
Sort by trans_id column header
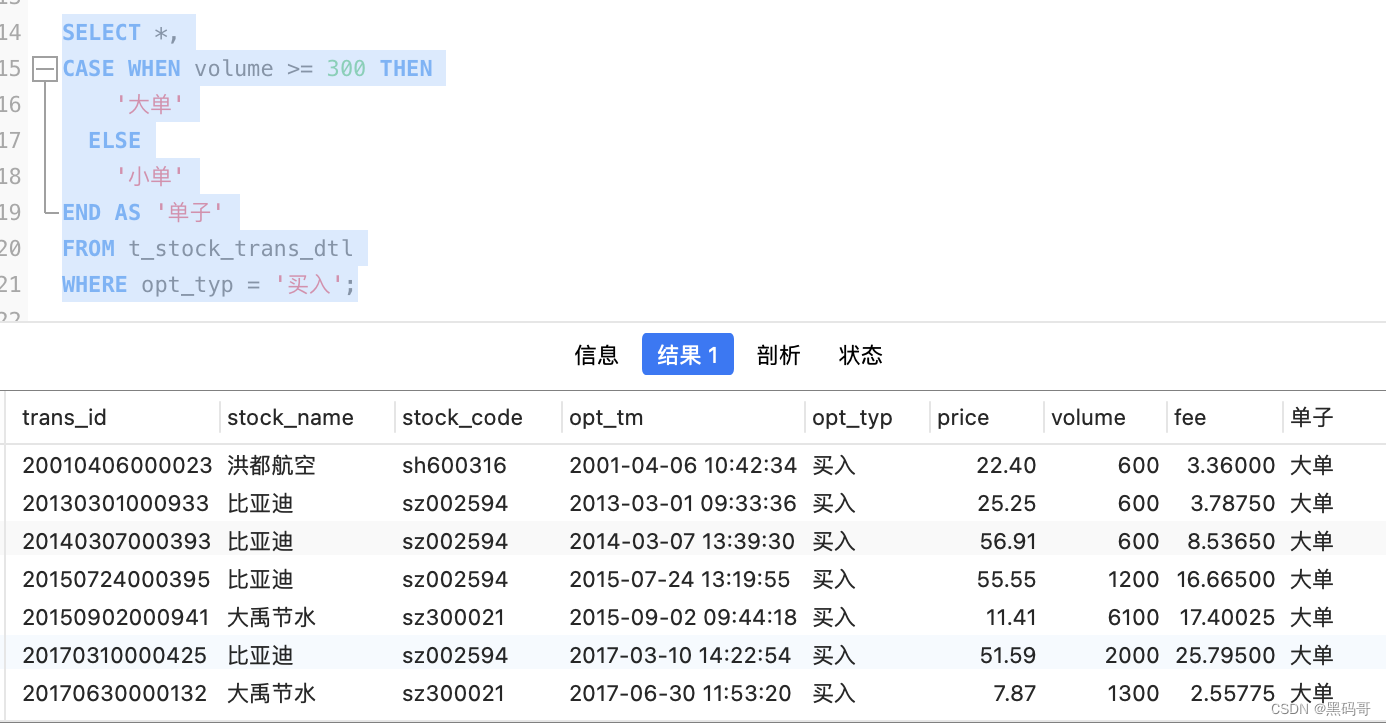point(64,418)
